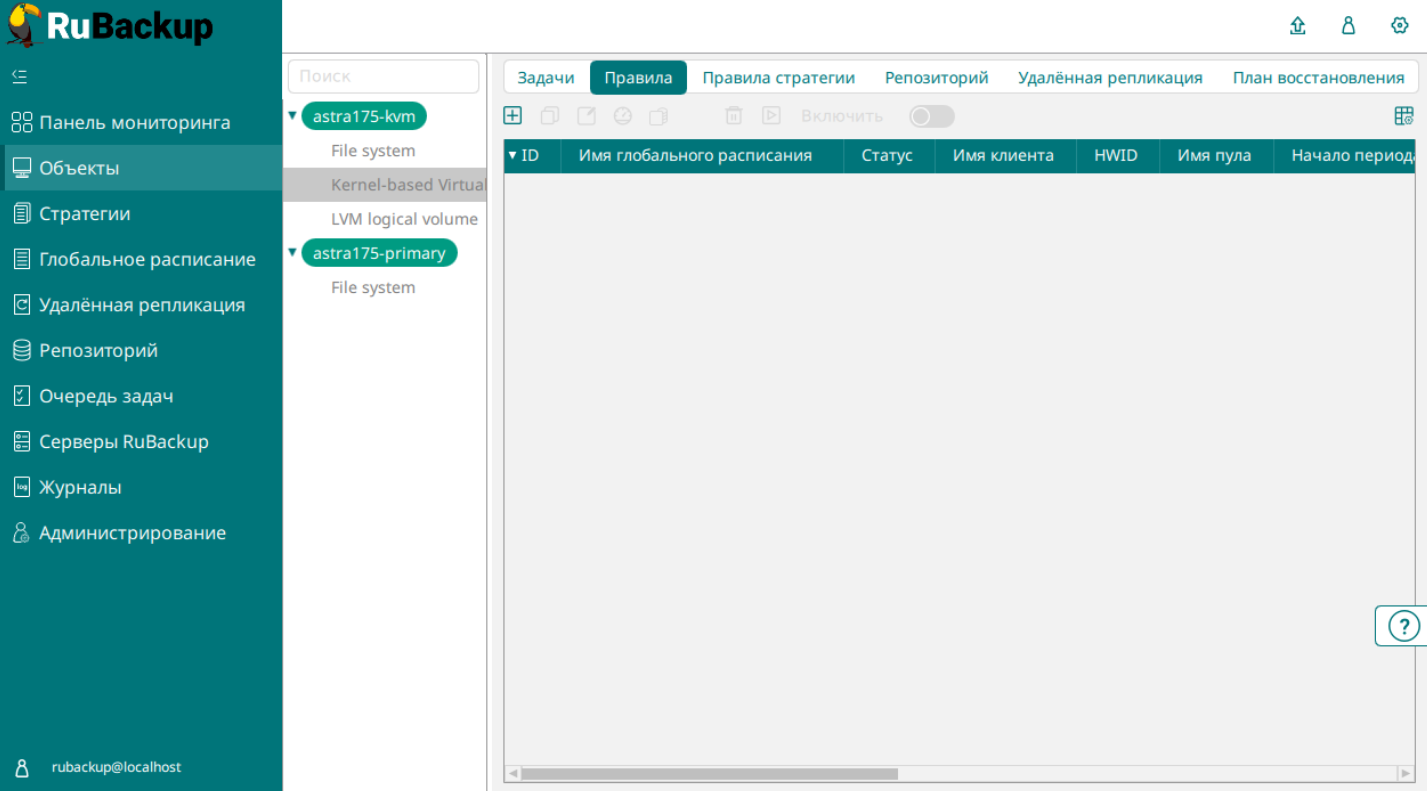This screenshot has width=1427, height=791.
Task: Open the Репозиторий tab
Action: 936,78
